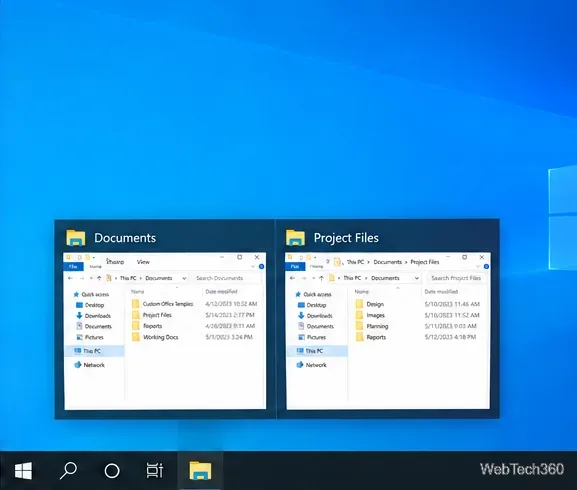Image resolution: width=577 pixels, height=490 pixels.
Task: Open Documents in Project Files sidebar
Action: click(316, 326)
